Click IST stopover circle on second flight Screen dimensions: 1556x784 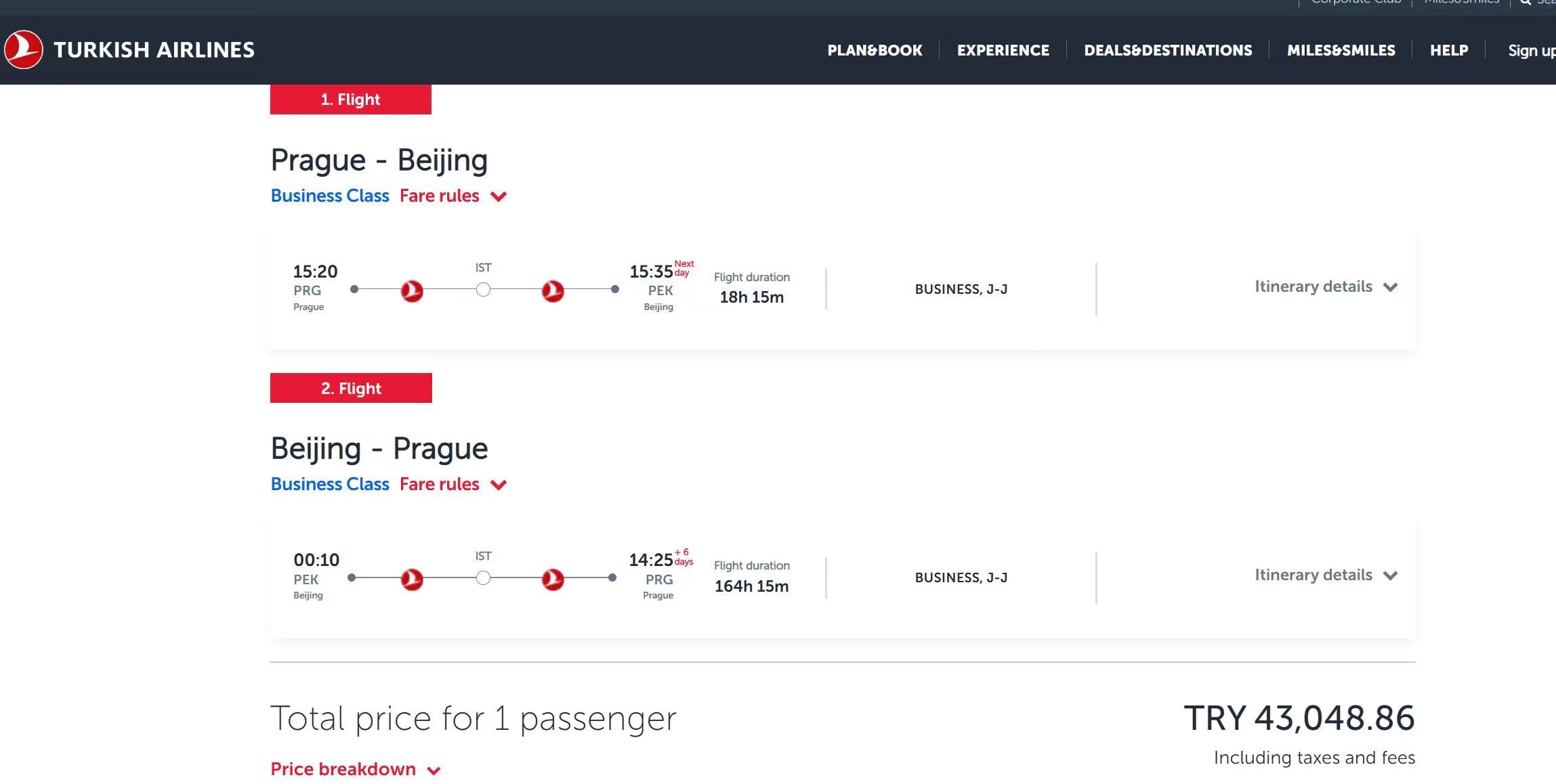point(483,578)
